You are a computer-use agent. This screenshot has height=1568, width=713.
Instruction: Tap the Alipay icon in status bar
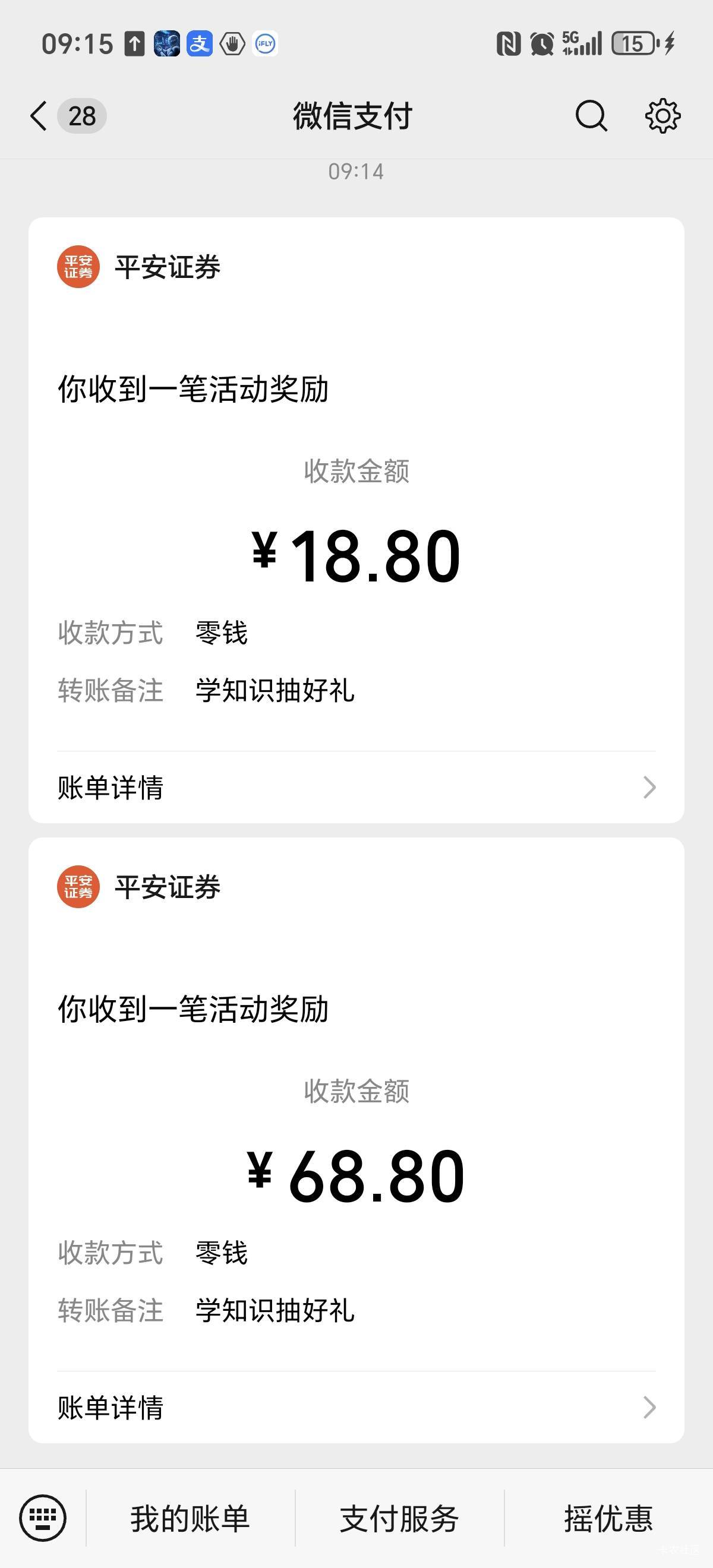point(199,44)
